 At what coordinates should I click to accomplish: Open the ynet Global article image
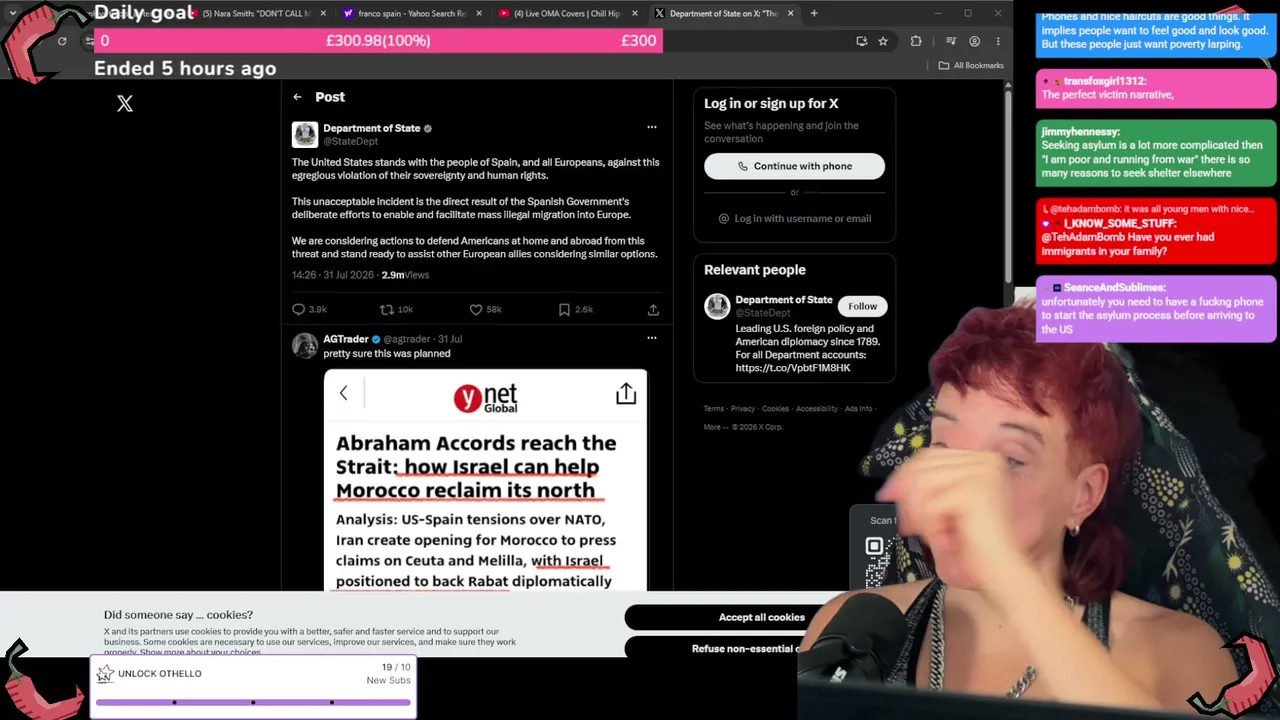485,480
